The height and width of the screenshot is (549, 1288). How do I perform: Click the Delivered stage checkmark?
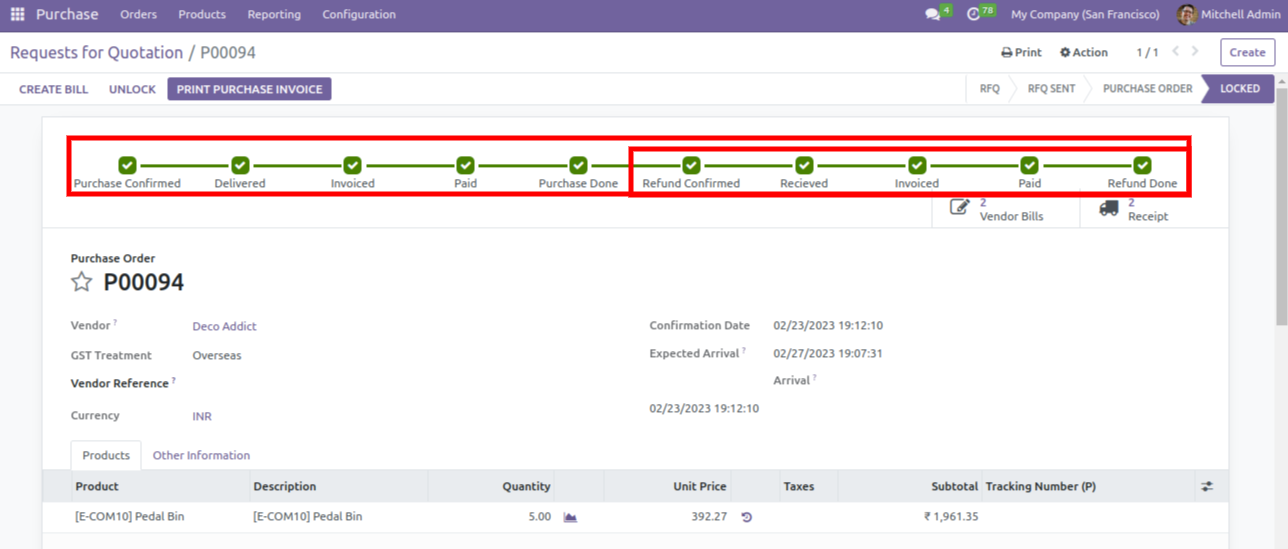(240, 165)
